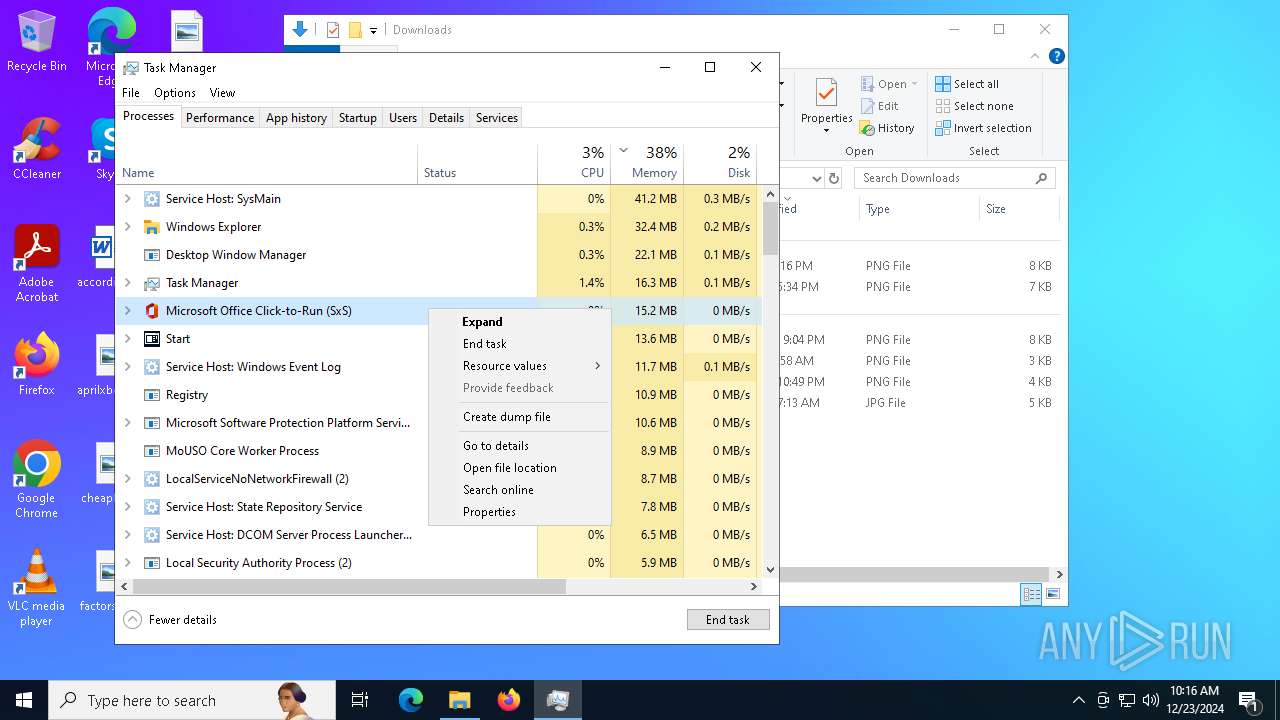This screenshot has height=720, width=1280.
Task: Sort processes by the CPU column
Action: click(x=574, y=164)
